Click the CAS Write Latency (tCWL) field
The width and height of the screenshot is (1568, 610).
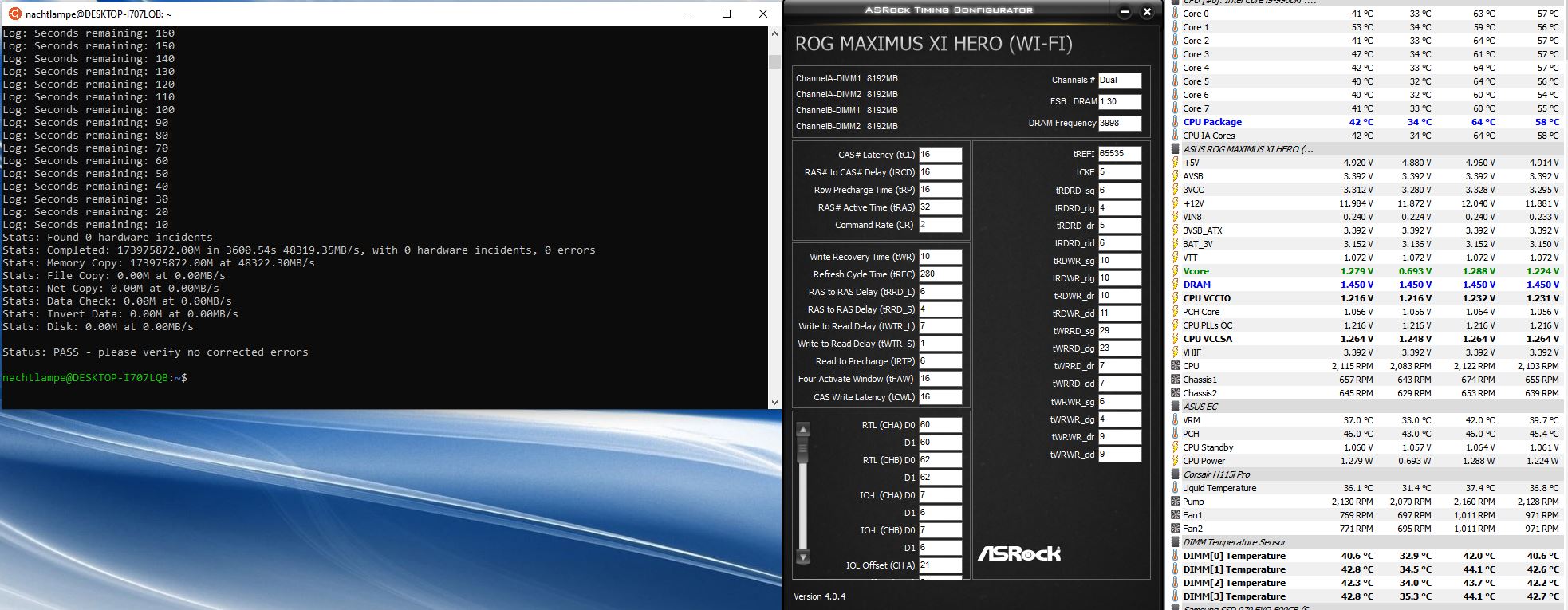[x=940, y=397]
